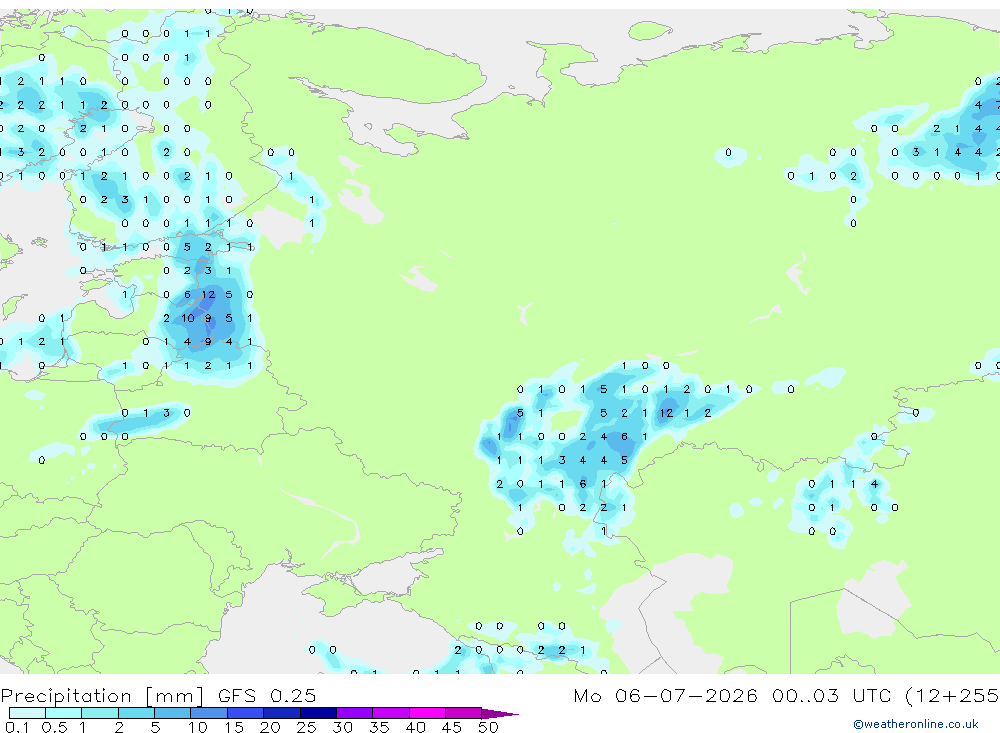Click the legend scale label '25'
1000x733 pixels.
pyautogui.click(x=307, y=727)
